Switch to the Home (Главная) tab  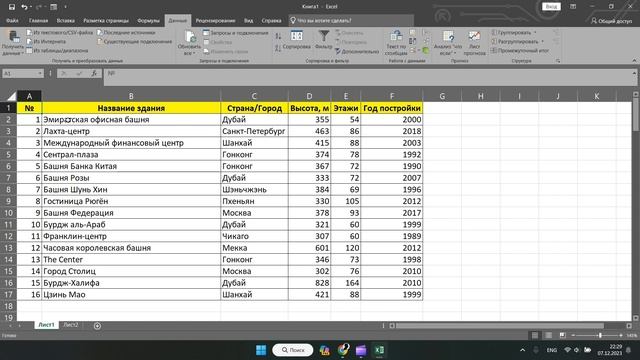(x=38, y=20)
